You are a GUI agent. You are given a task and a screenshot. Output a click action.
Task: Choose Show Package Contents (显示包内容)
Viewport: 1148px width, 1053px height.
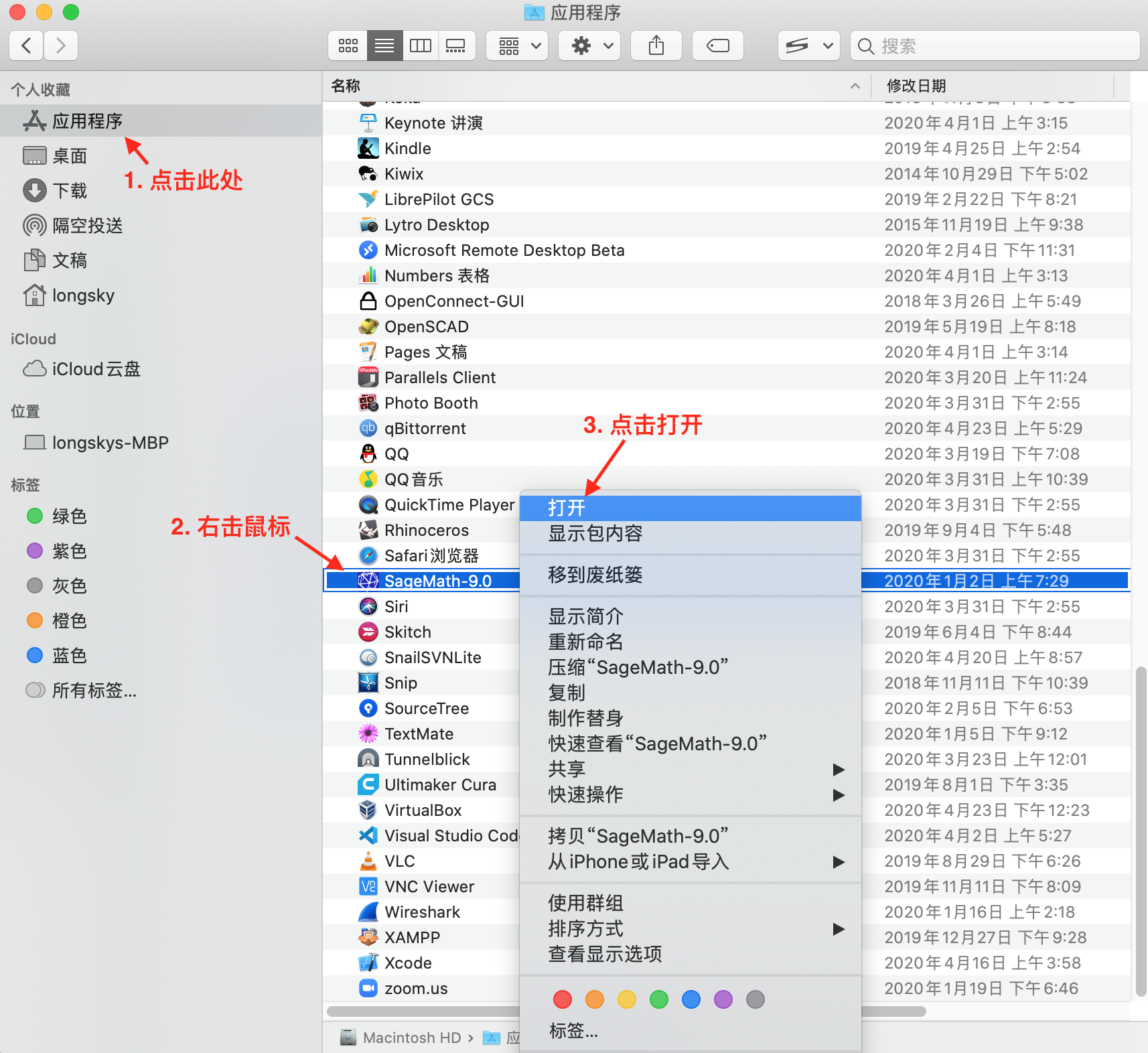point(691,533)
